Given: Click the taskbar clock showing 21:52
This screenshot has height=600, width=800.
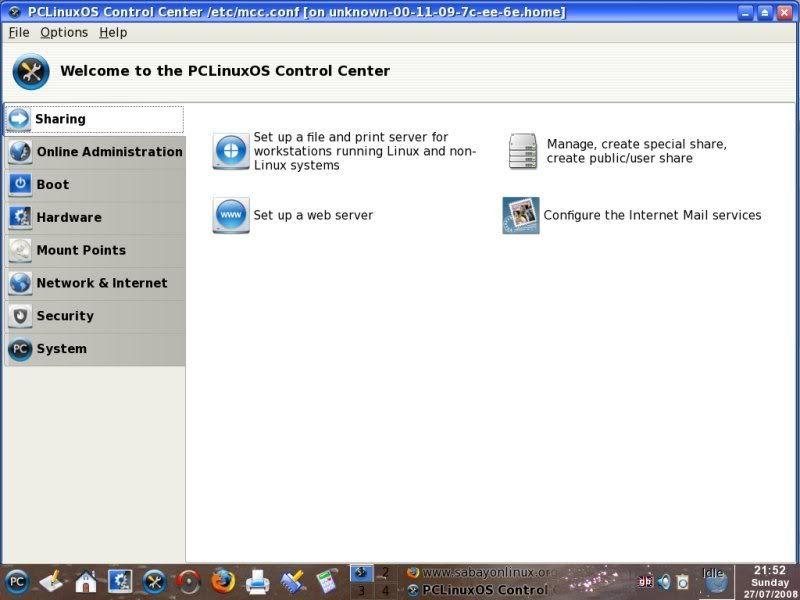Looking at the screenshot, I should [x=769, y=582].
